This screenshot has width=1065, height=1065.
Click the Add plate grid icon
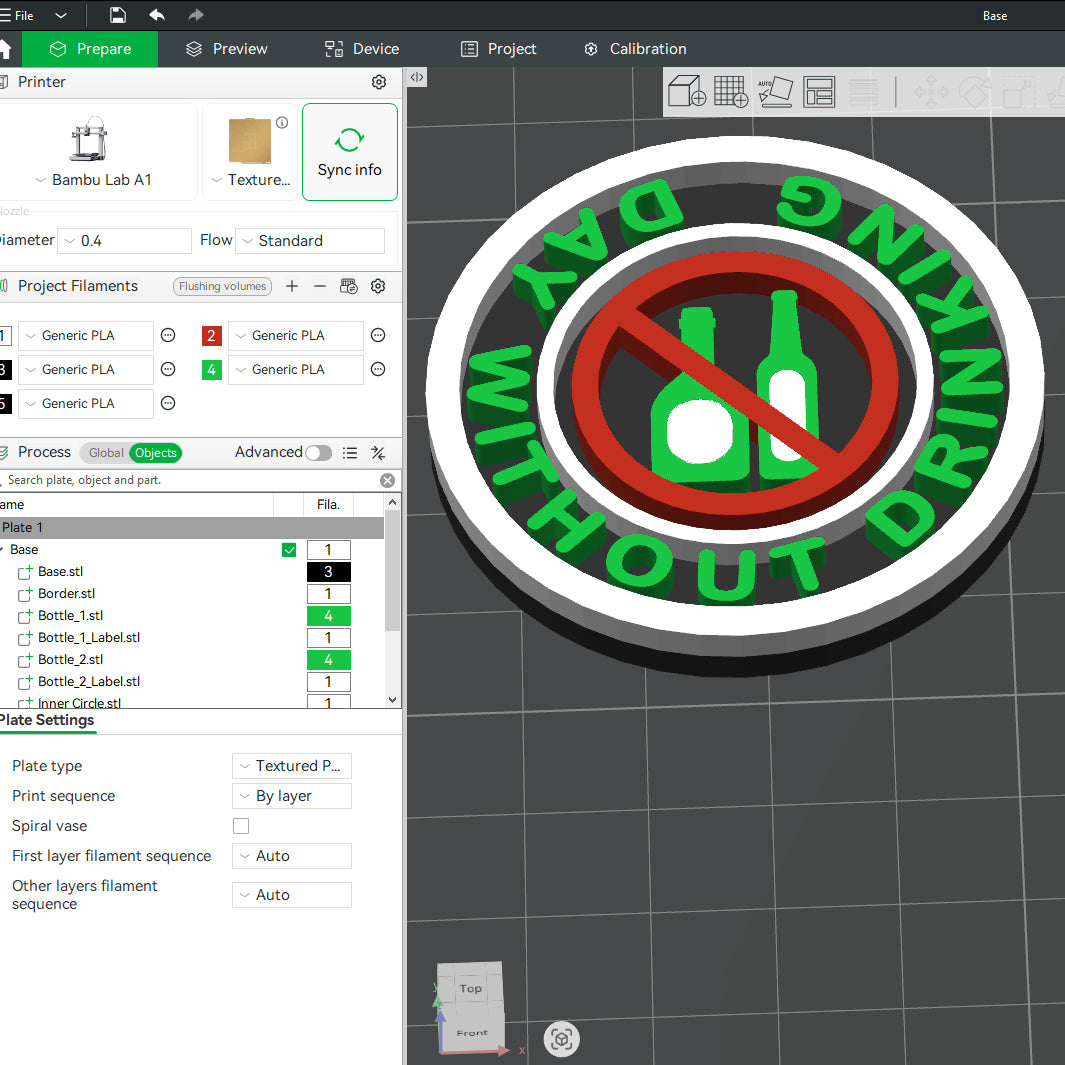731,91
